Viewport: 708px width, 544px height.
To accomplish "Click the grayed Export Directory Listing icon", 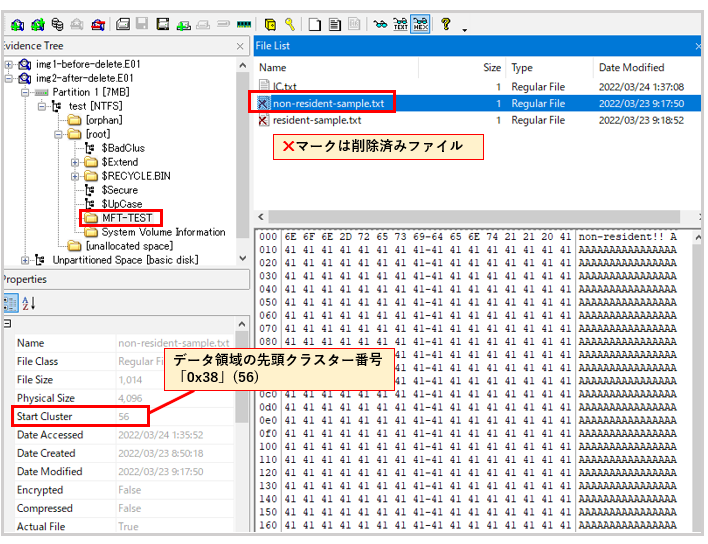I will coord(354,24).
